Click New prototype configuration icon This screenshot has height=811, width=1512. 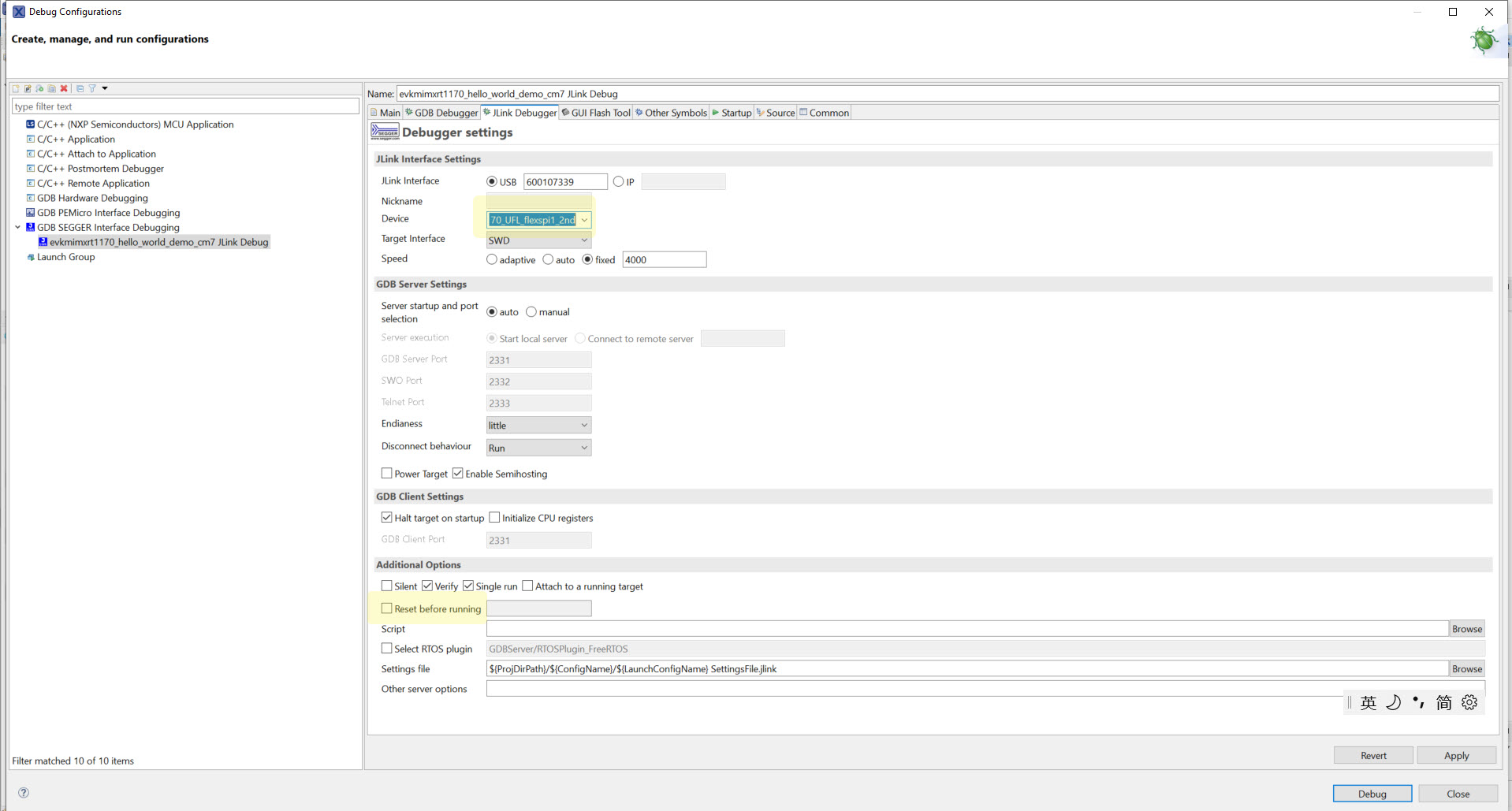pyautogui.click(x=28, y=88)
